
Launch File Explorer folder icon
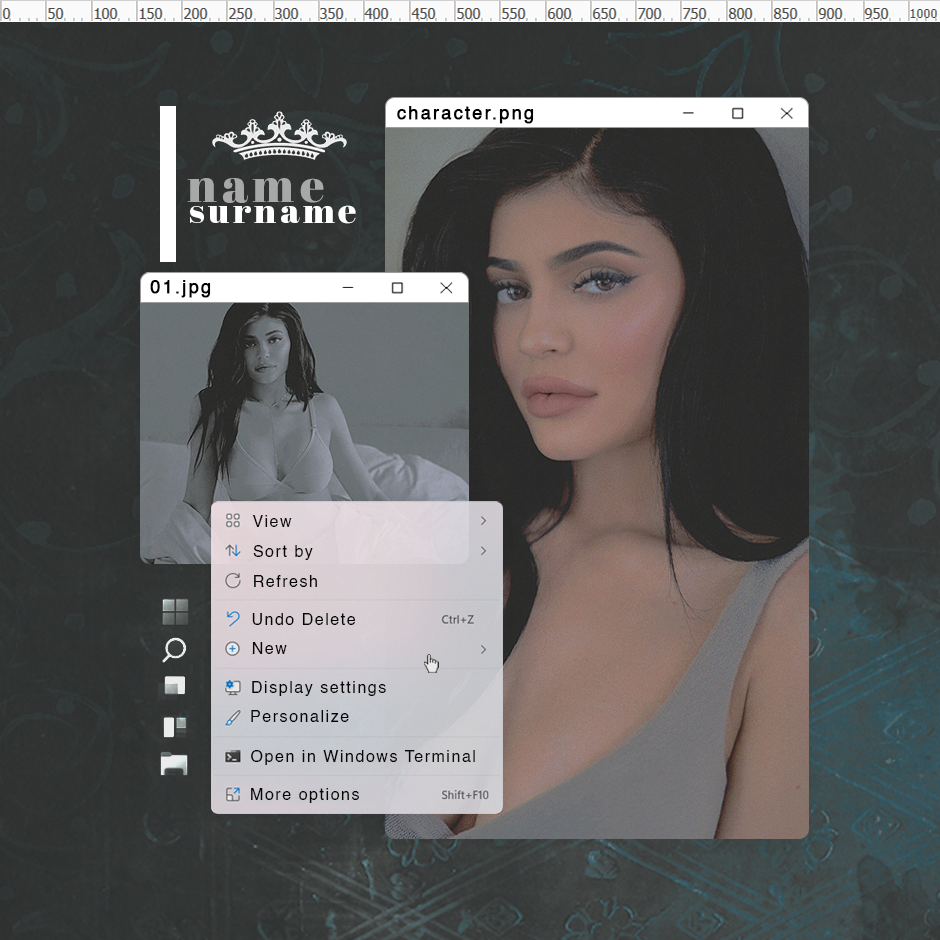pyautogui.click(x=174, y=764)
